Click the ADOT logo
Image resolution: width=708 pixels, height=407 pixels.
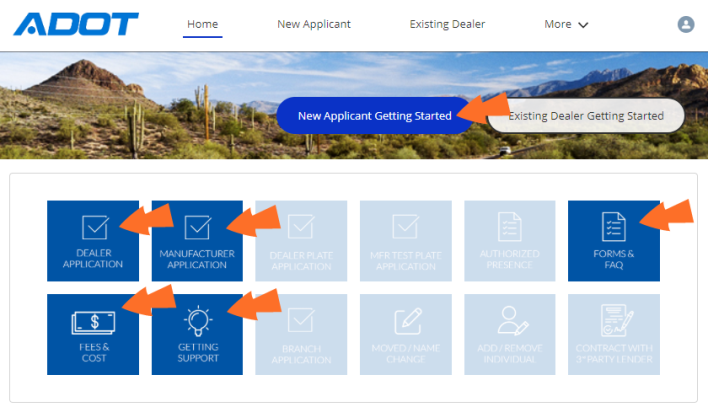[x=76, y=24]
